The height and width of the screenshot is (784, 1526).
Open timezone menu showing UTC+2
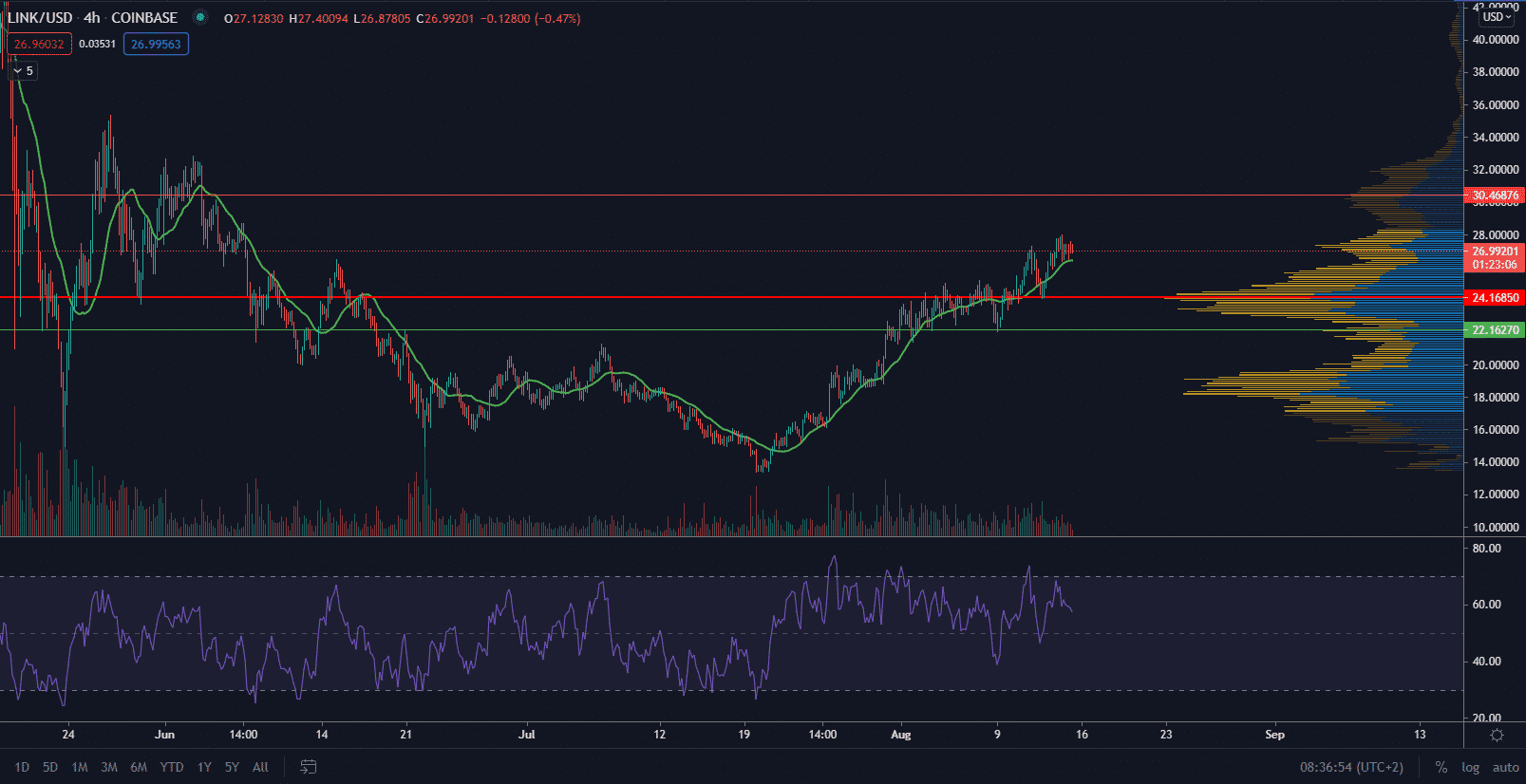point(1351,767)
